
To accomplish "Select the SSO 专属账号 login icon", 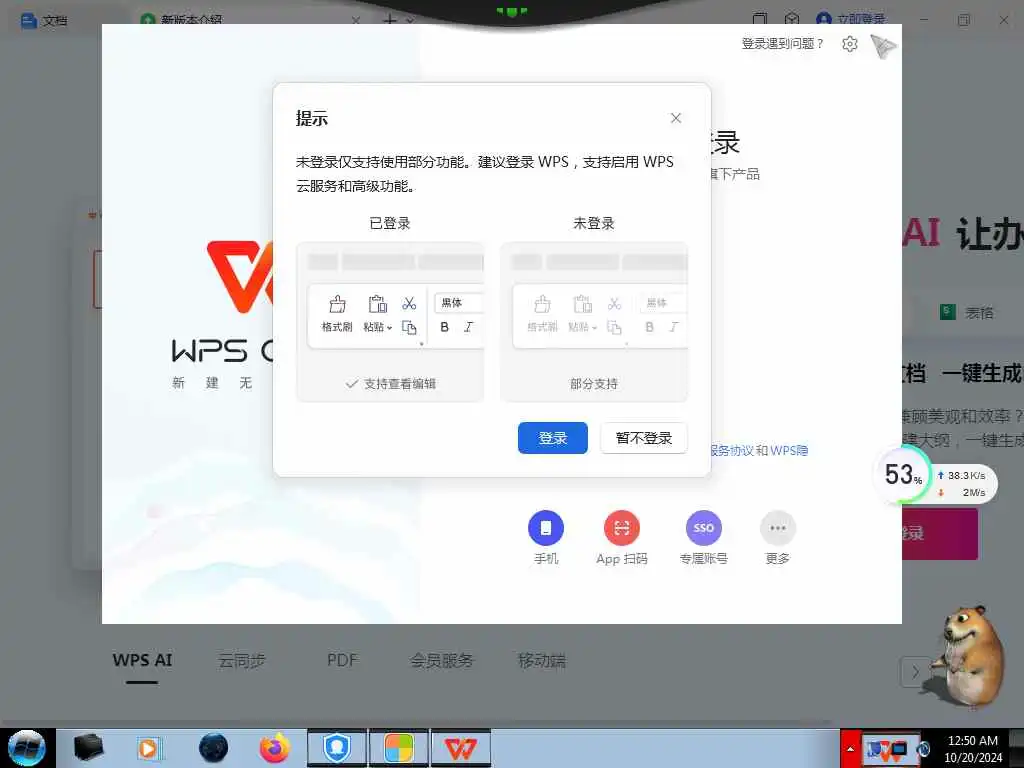I will click(x=703, y=528).
